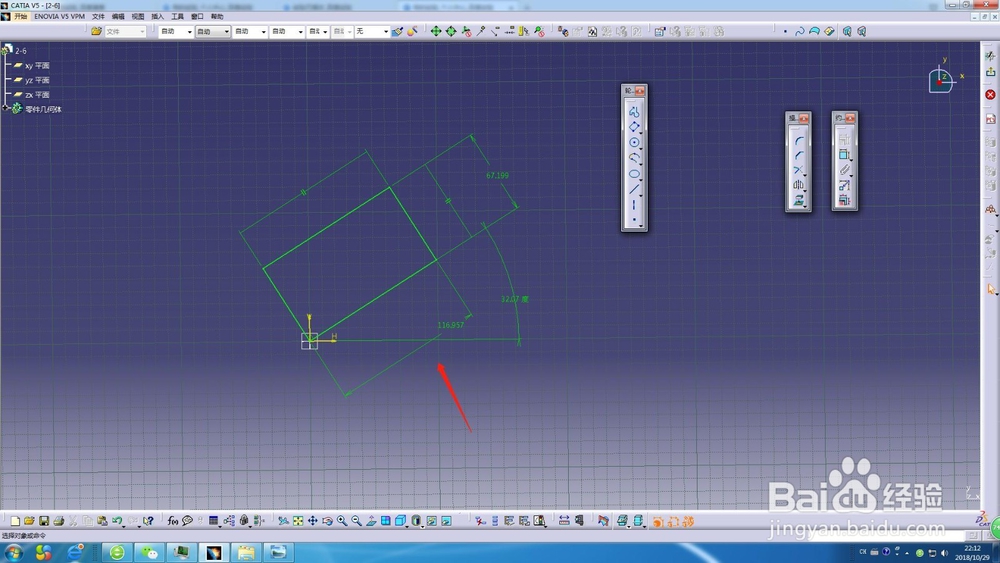The height and width of the screenshot is (563, 1000).
Task: Select the mirror tool in operations palette
Action: click(x=798, y=185)
